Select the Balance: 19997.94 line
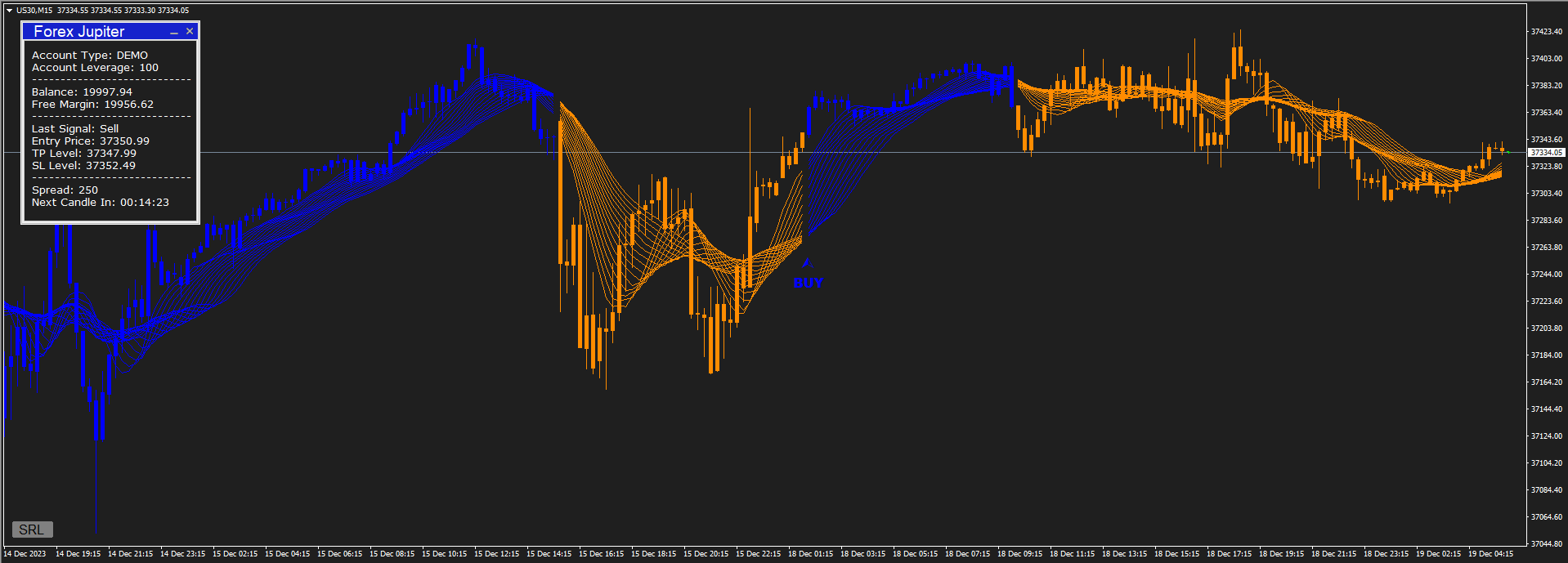 click(82, 92)
